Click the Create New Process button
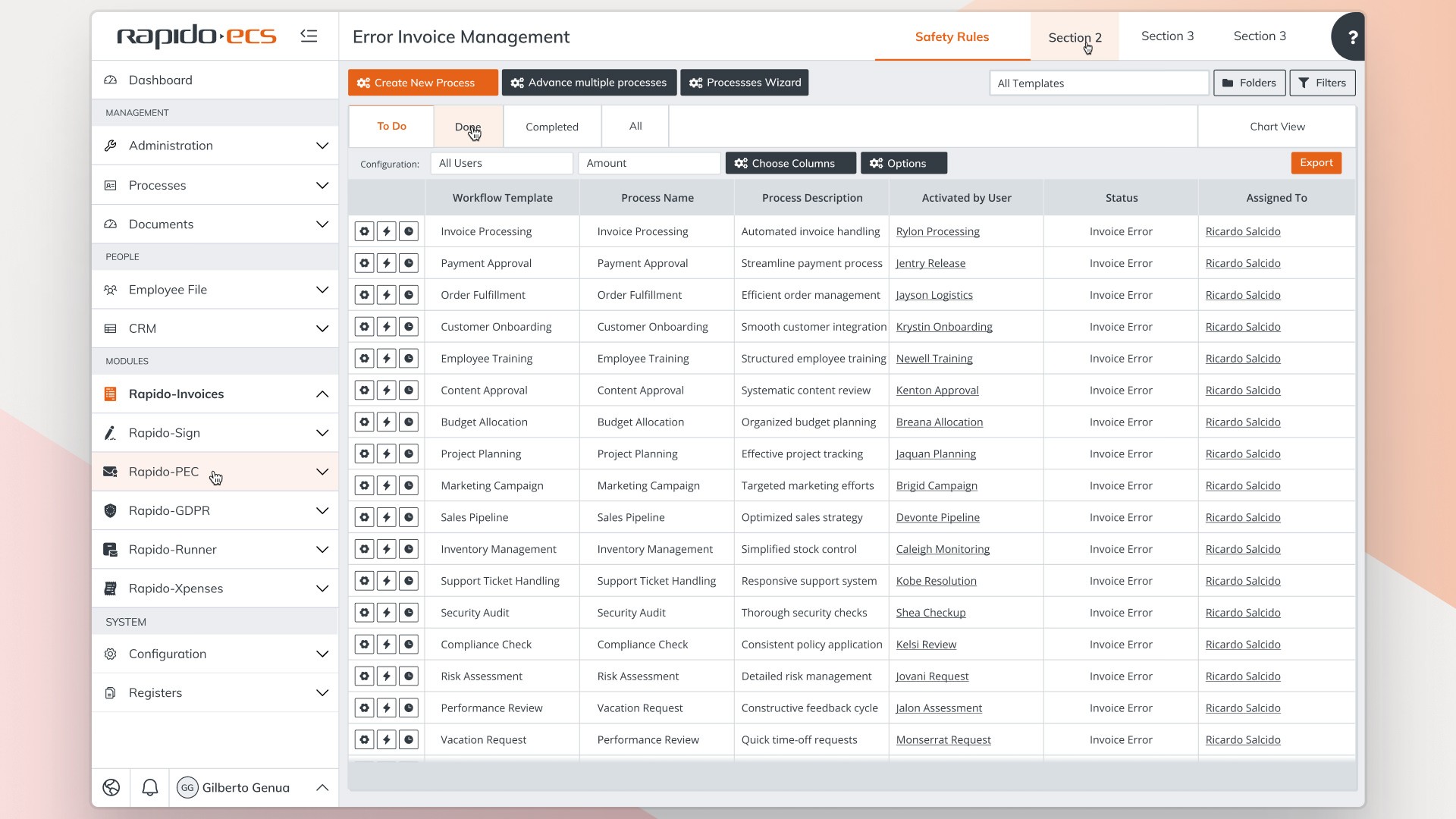Screen dimensions: 1456x819 click(x=422, y=83)
